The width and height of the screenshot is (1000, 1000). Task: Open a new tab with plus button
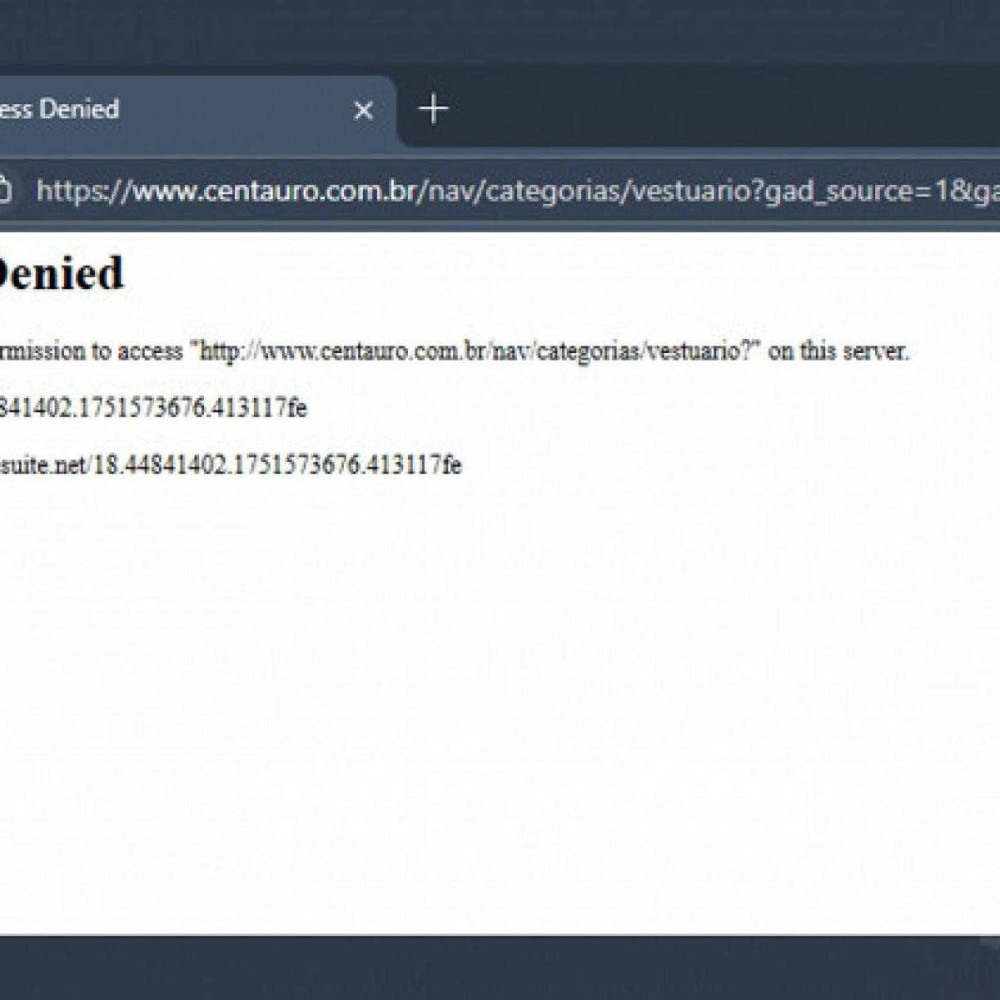click(433, 109)
